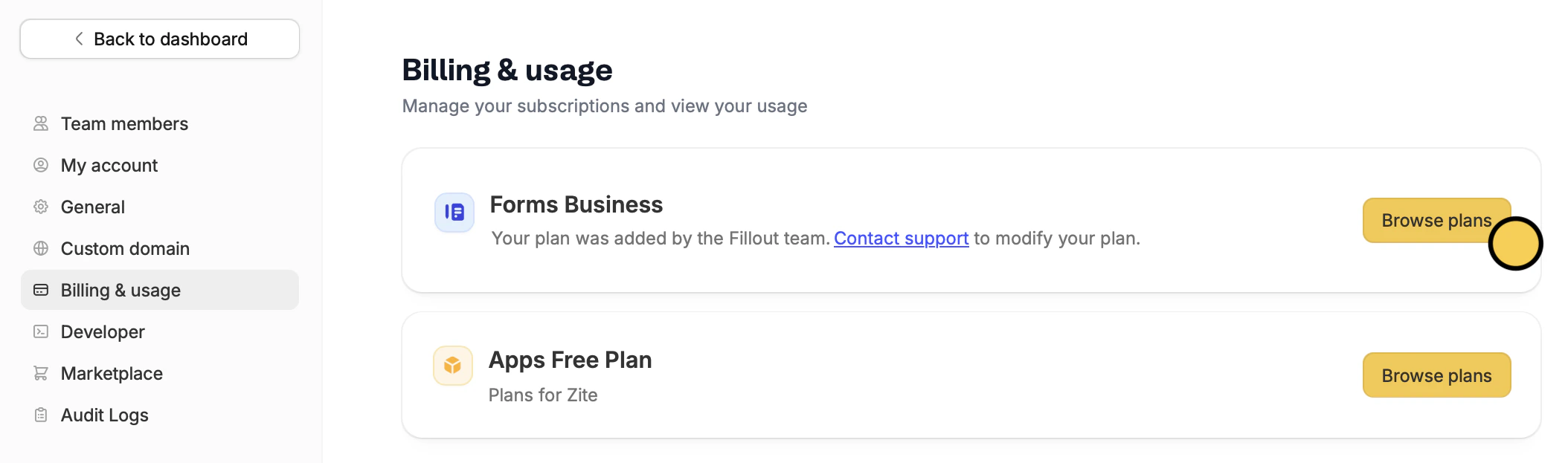1568x463 pixels.
Task: Click the General gear icon
Action: point(41,207)
